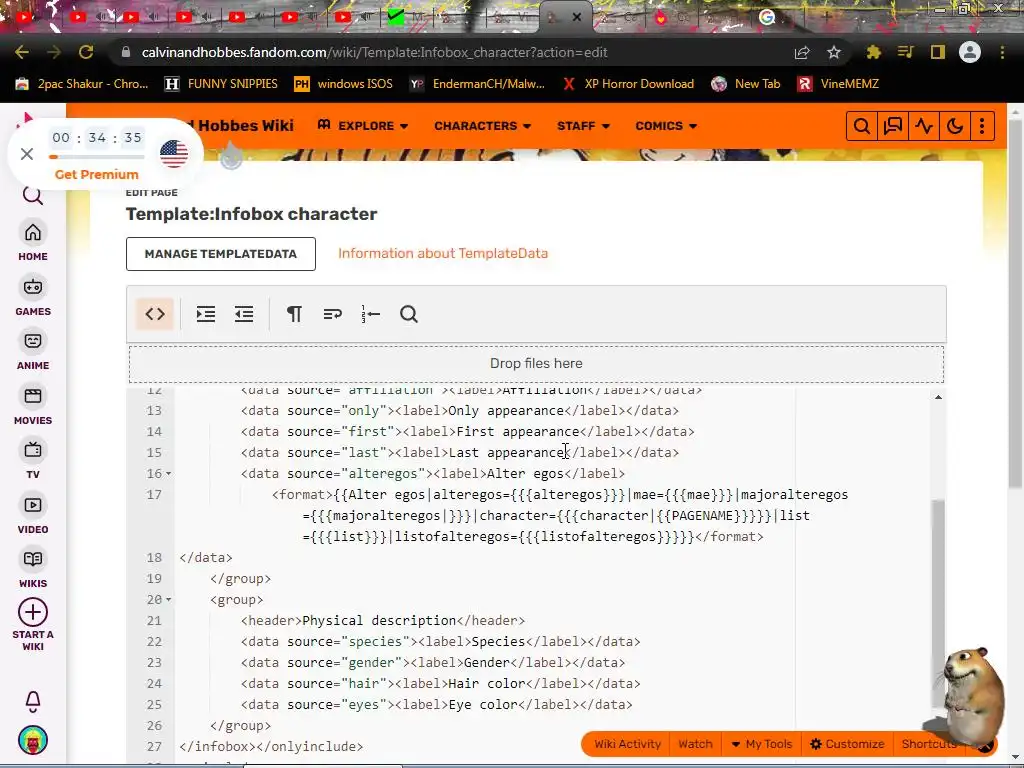This screenshot has height=768, width=1024.
Task: Toggle syntax highlighting code icon
Action: click(x=155, y=314)
